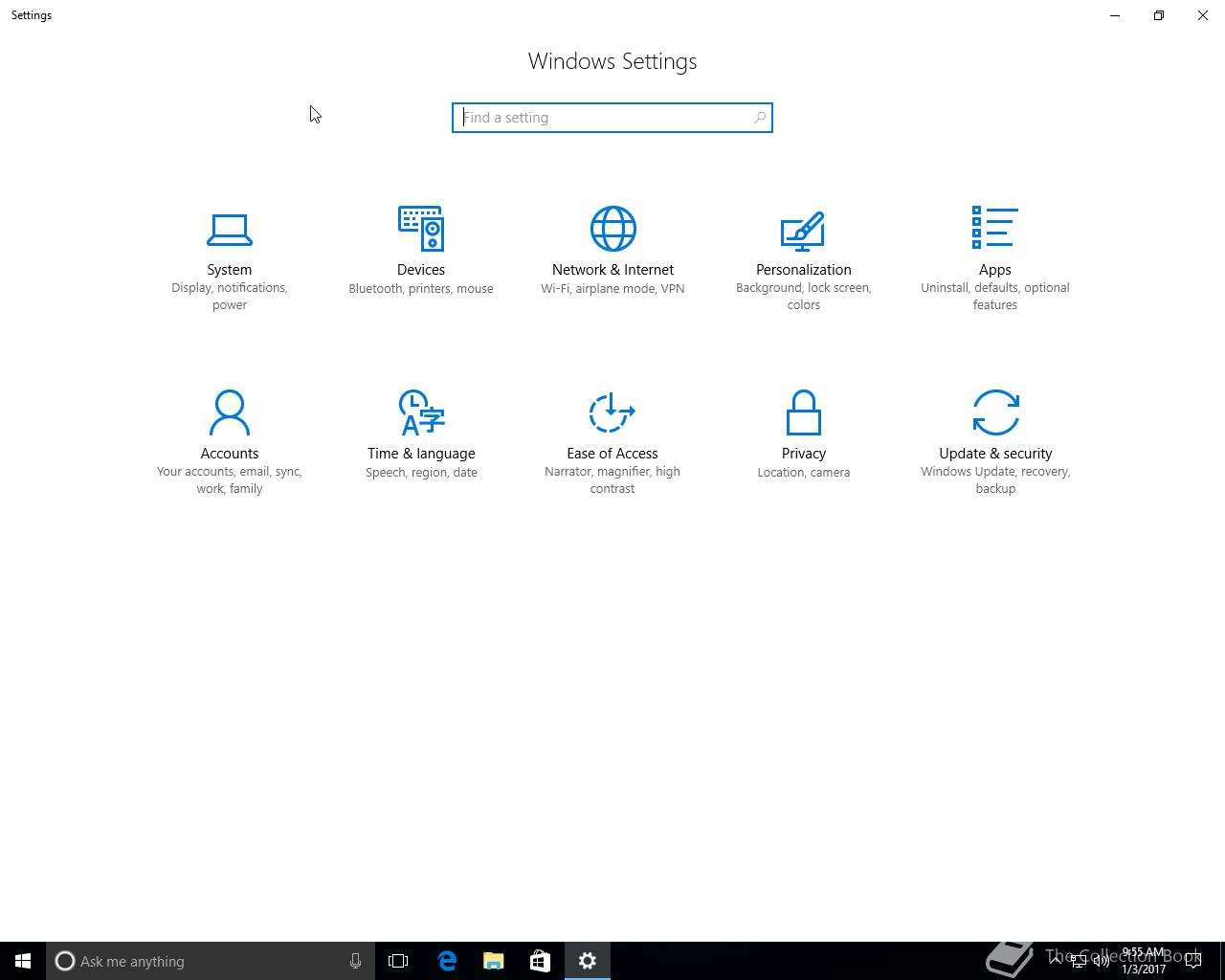The image size is (1225, 980).
Task: Click the magnifier icon in search box
Action: pos(759,118)
